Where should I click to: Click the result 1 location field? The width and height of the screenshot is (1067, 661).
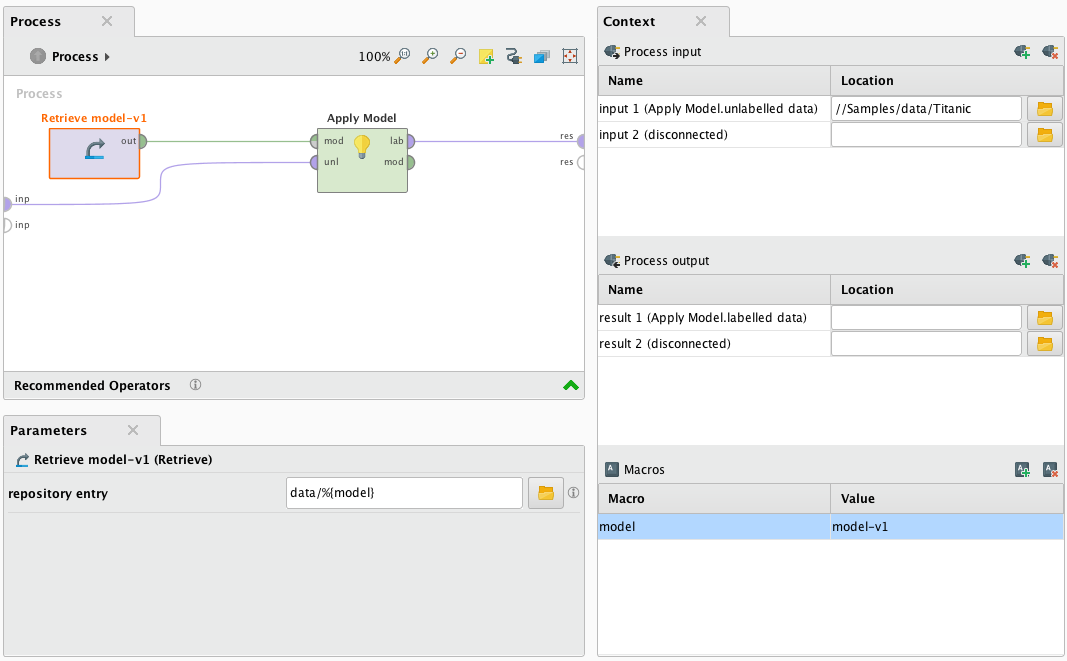coord(925,318)
